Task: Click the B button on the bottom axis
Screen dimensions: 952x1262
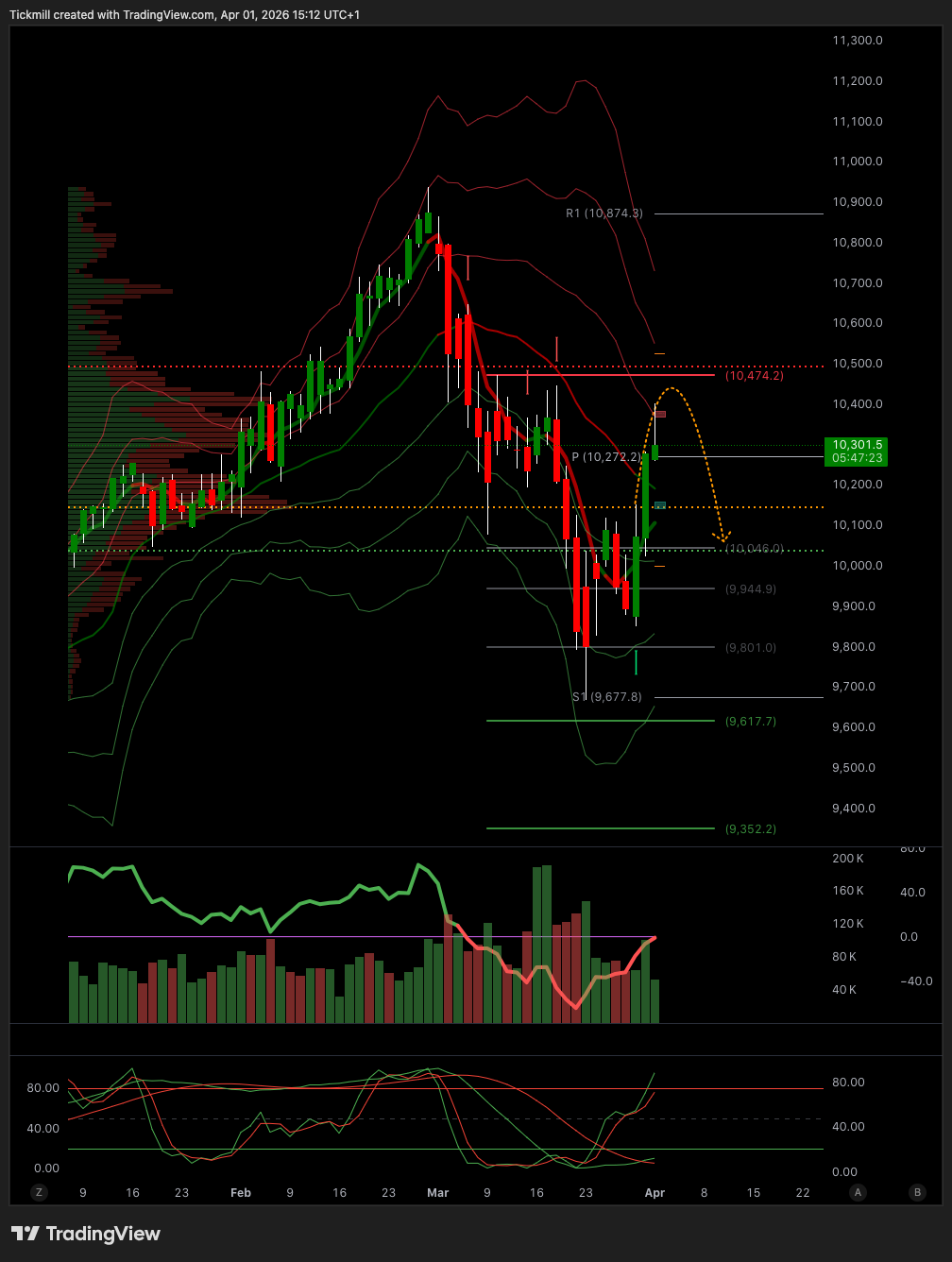Action: 916,1193
